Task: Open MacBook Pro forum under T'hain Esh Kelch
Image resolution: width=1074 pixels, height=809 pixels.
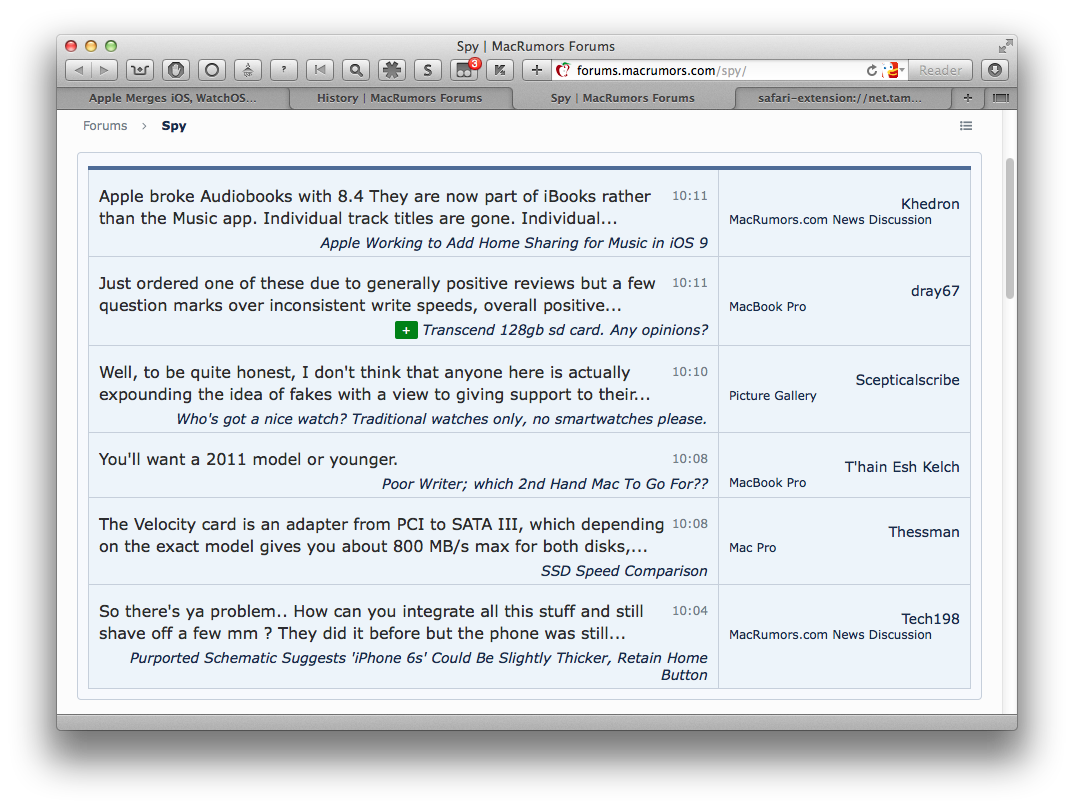Action: coord(768,483)
